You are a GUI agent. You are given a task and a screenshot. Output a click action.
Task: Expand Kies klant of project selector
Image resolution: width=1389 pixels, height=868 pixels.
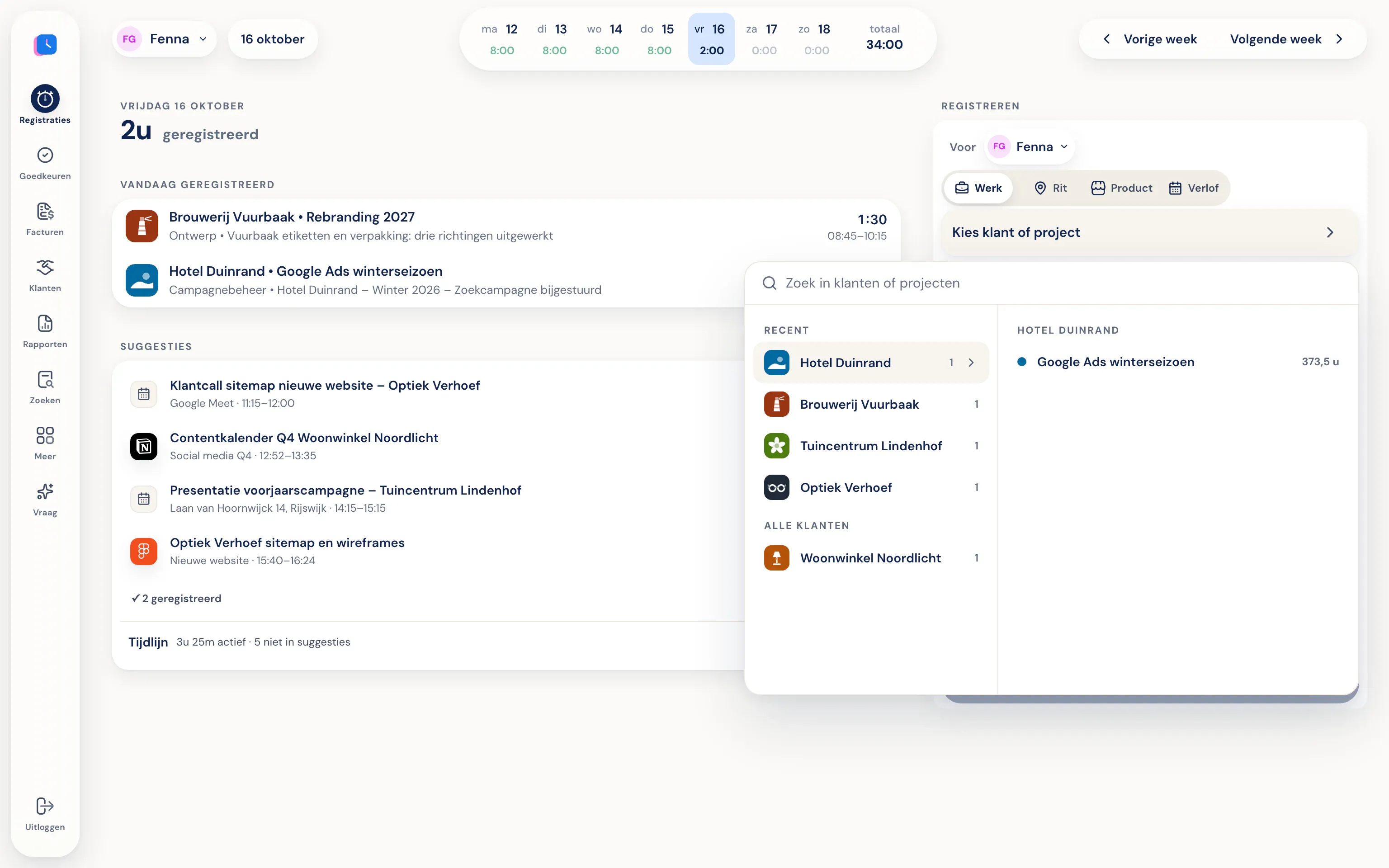tap(1150, 232)
